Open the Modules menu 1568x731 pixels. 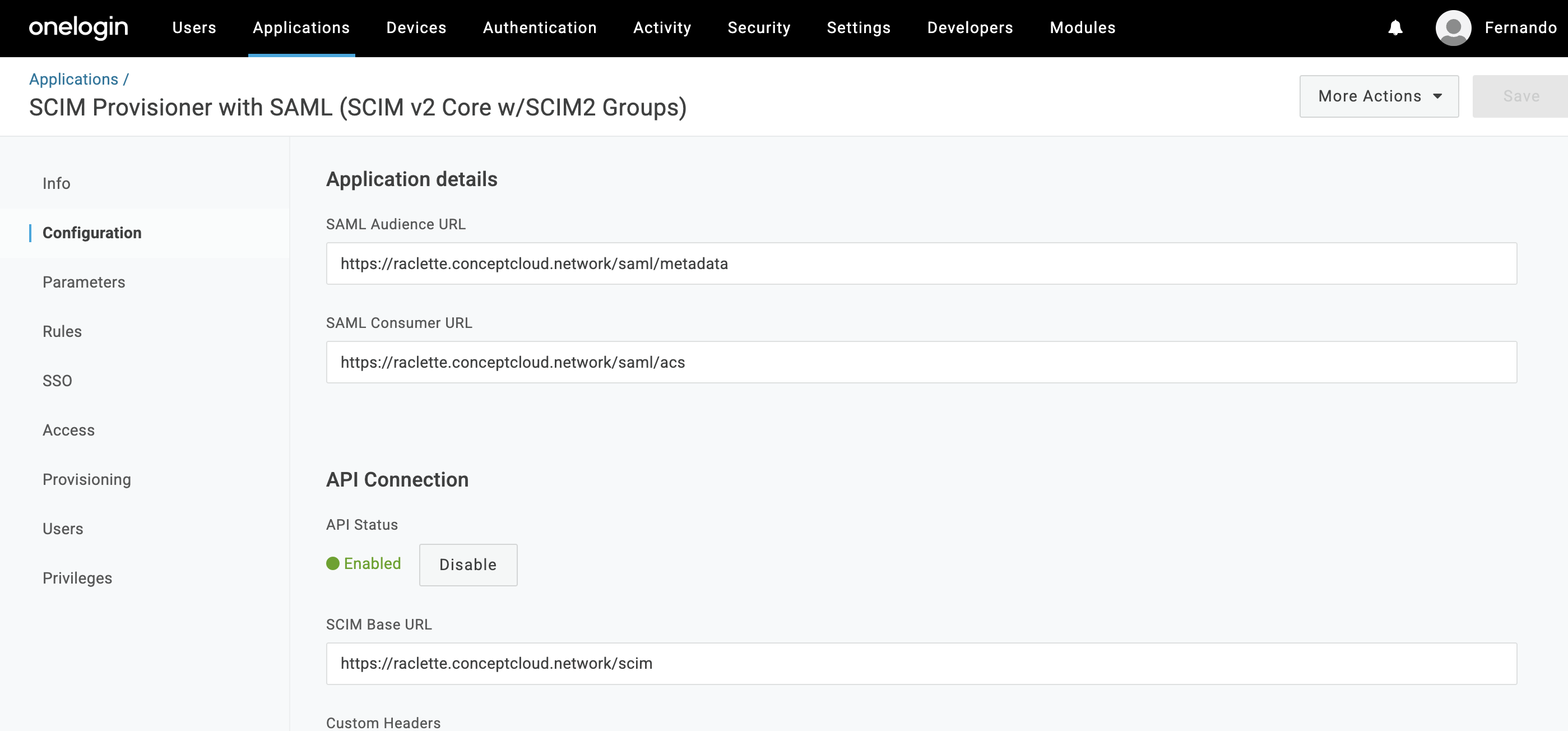[x=1082, y=28]
